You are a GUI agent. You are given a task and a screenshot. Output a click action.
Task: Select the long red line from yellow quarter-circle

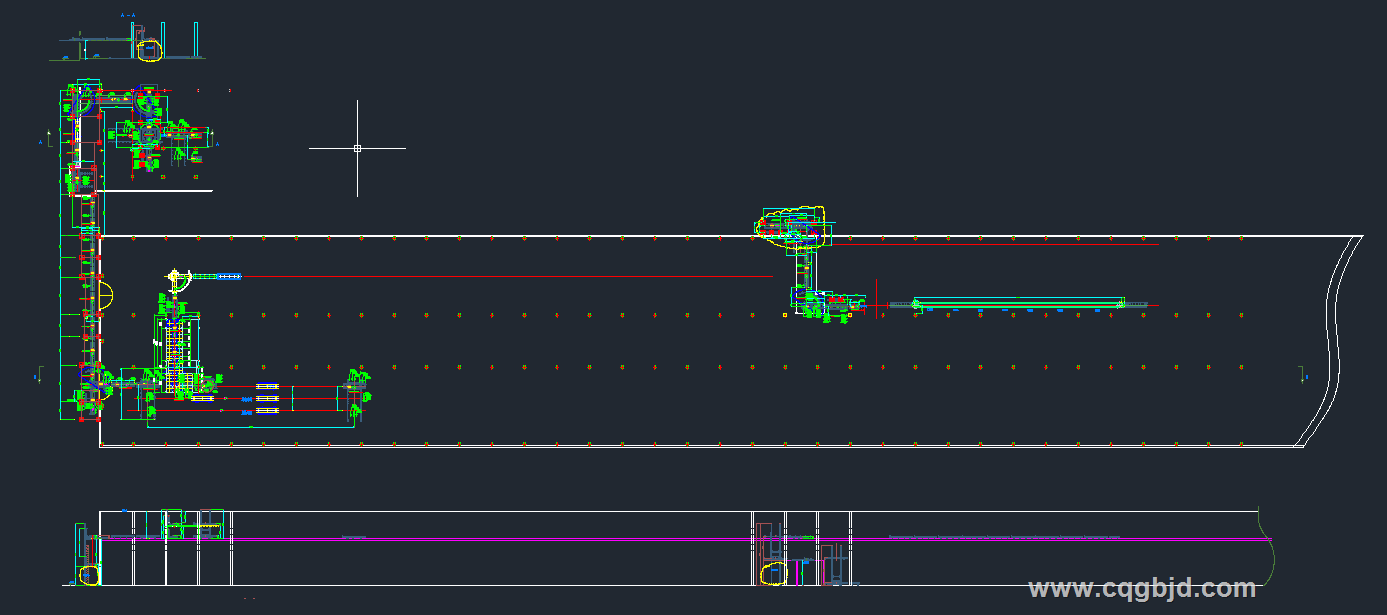coord(500,276)
